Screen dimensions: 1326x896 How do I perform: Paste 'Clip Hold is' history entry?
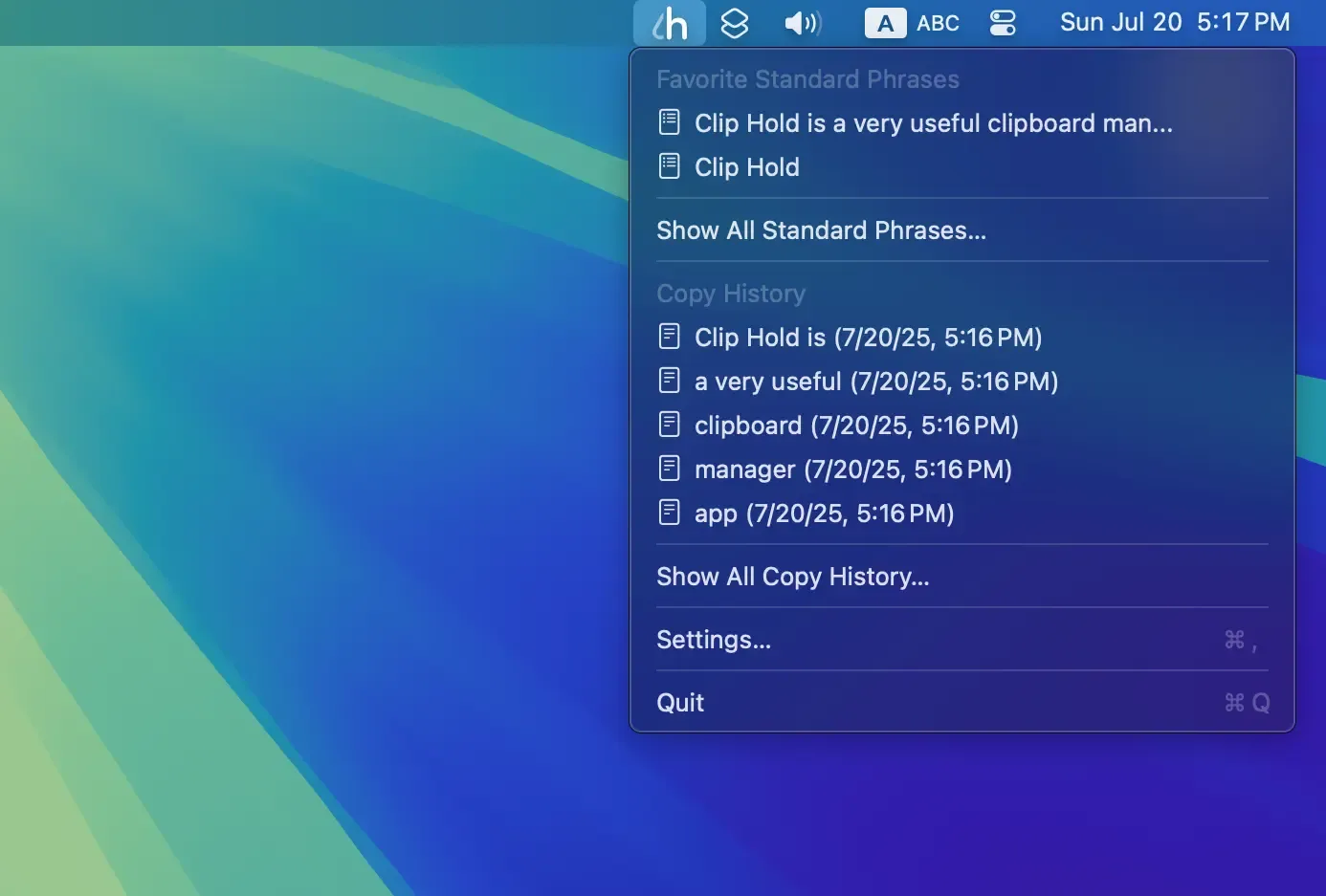[962, 338]
